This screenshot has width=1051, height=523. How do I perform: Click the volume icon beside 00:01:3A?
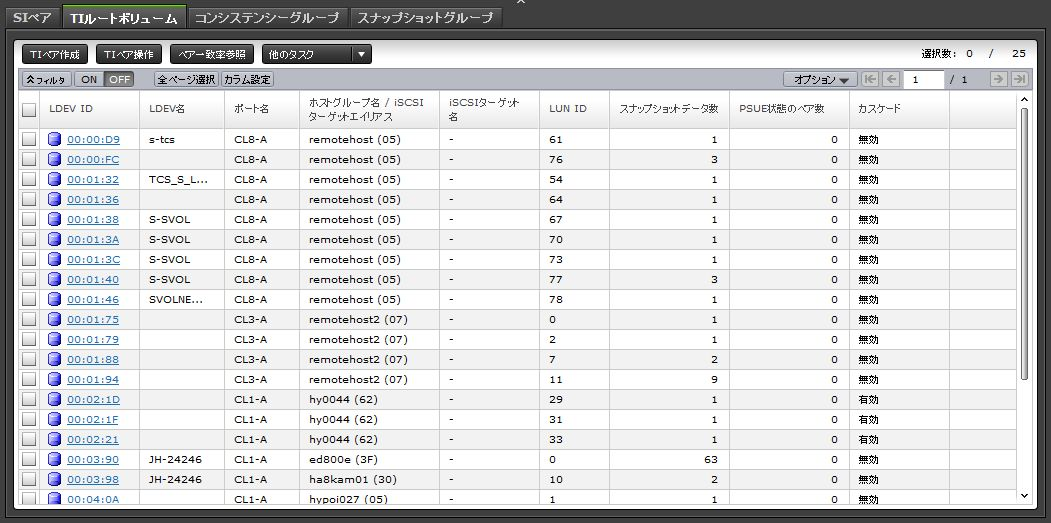point(54,239)
